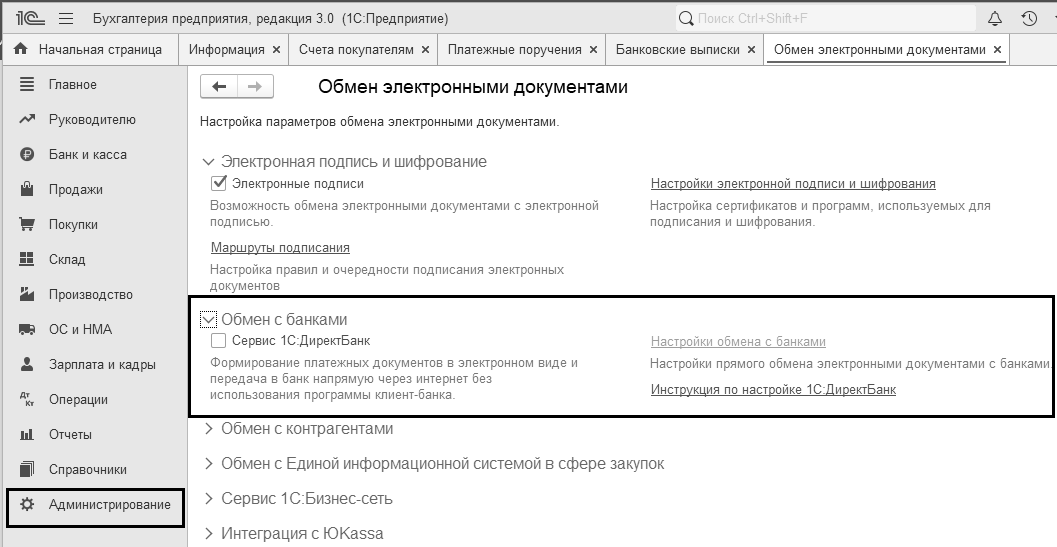Click the home icon on Начальная страница
Image resolution: width=1057 pixels, height=547 pixels.
[21, 49]
